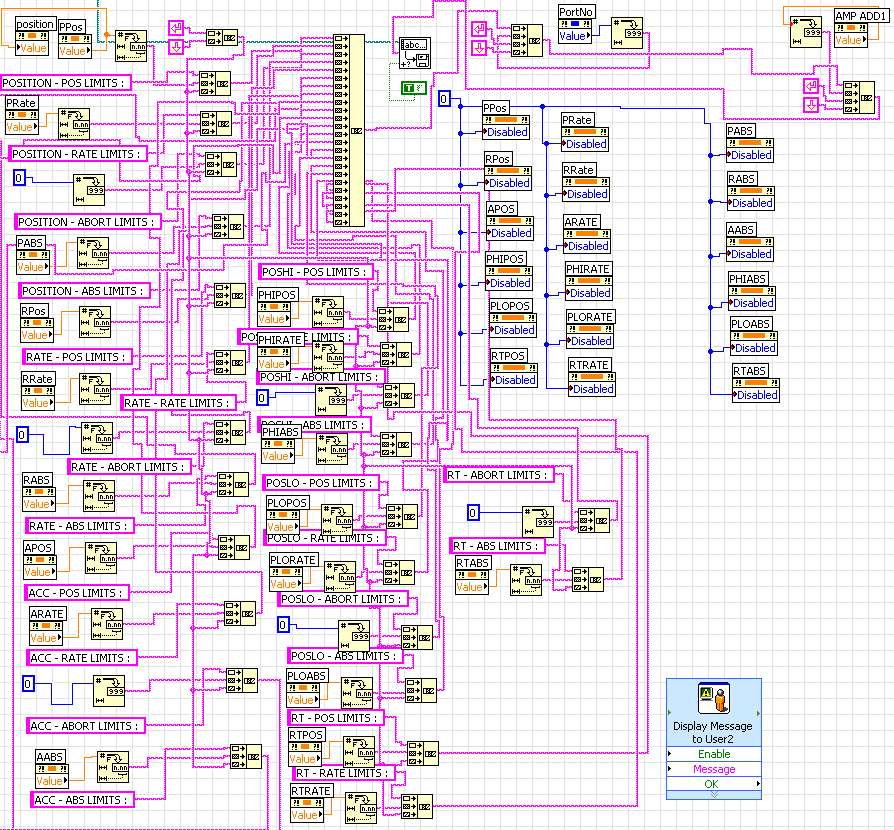This screenshot has width=894, height=830.
Task: Click Concatenate Strings node left of PortNo
Action: 527,40
